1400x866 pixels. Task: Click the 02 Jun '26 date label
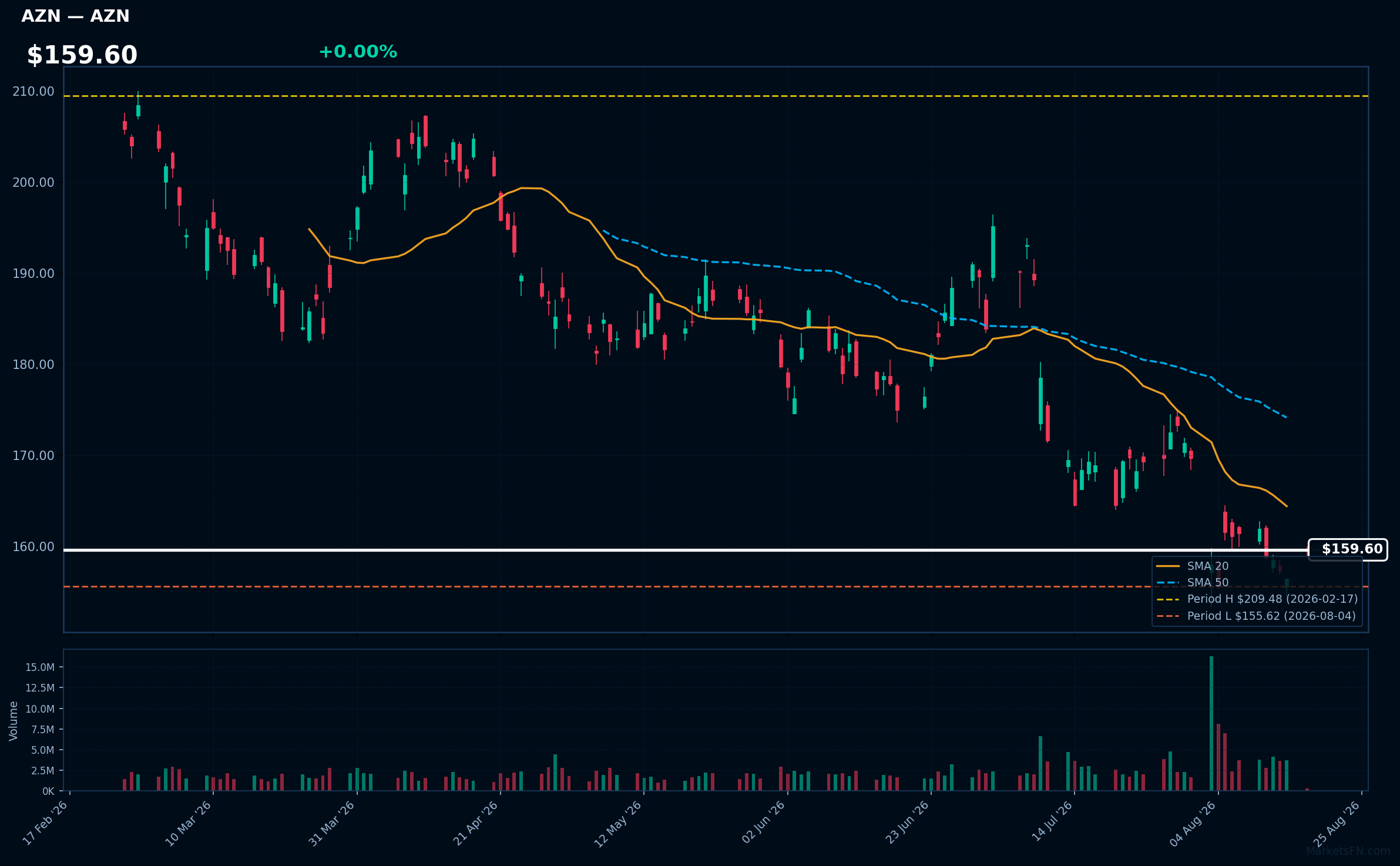coord(763,823)
